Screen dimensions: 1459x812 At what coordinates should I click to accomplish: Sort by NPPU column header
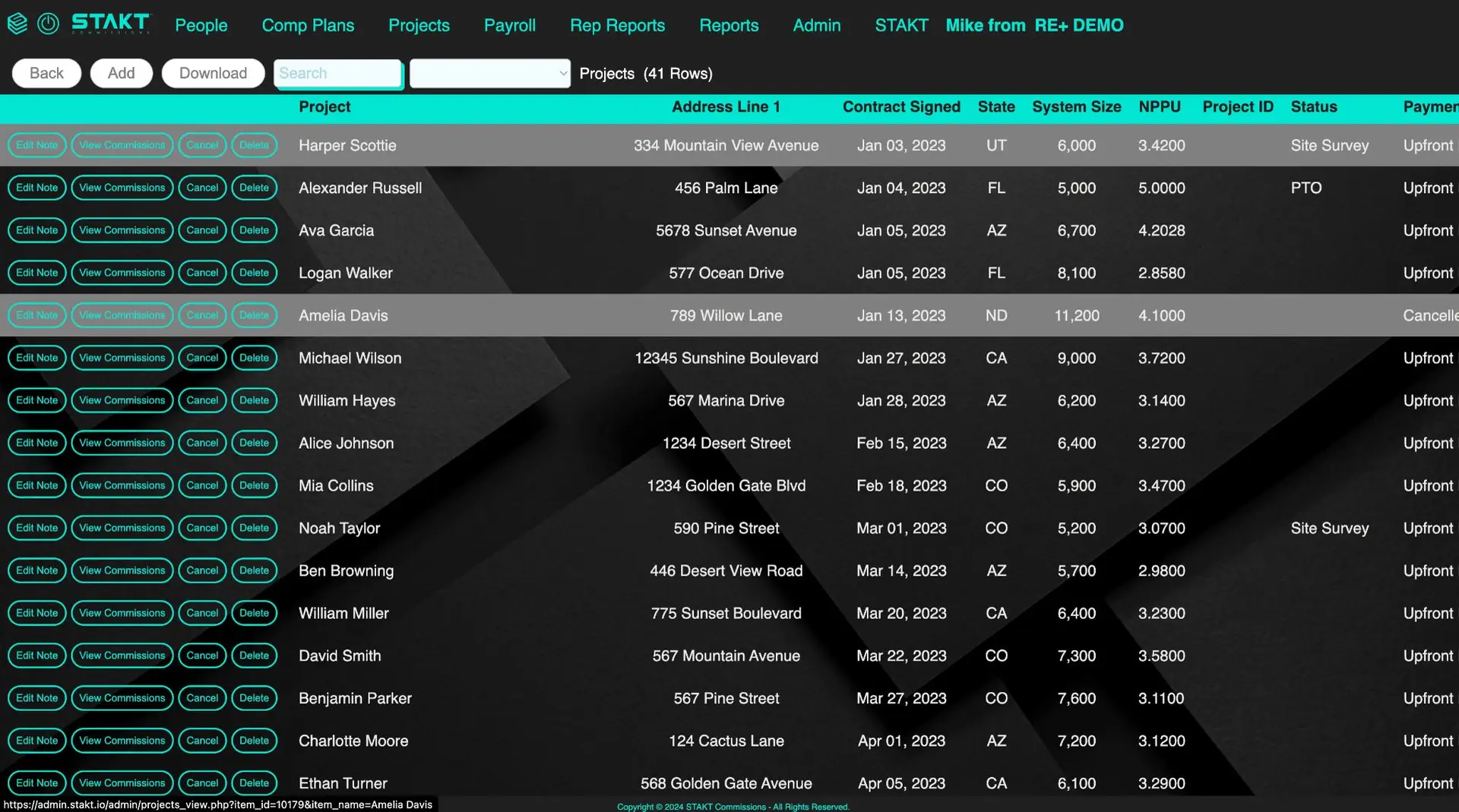1160,107
